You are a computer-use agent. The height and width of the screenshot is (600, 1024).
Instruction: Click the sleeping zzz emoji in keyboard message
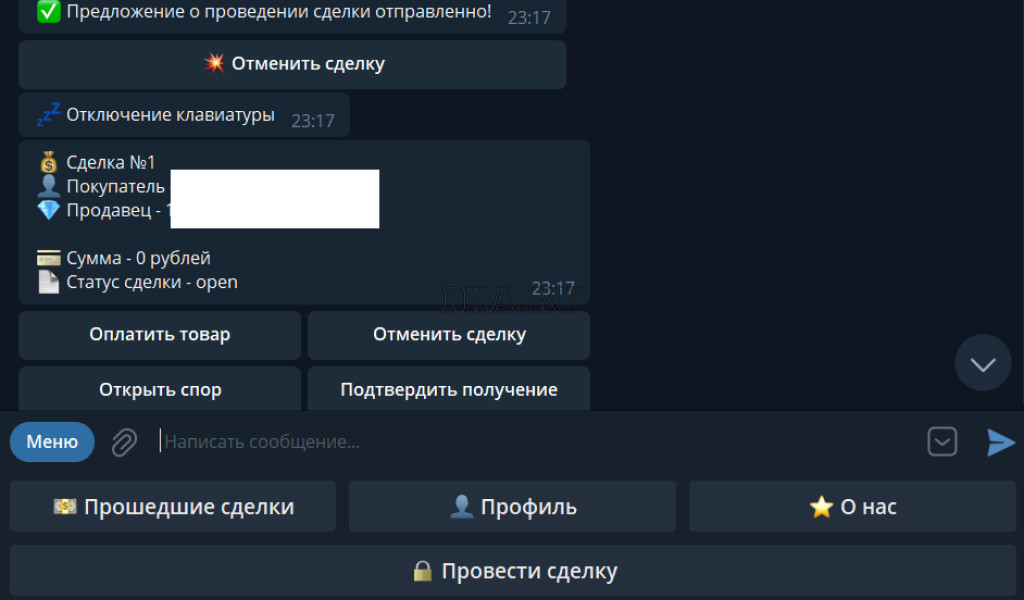pyautogui.click(x=48, y=115)
